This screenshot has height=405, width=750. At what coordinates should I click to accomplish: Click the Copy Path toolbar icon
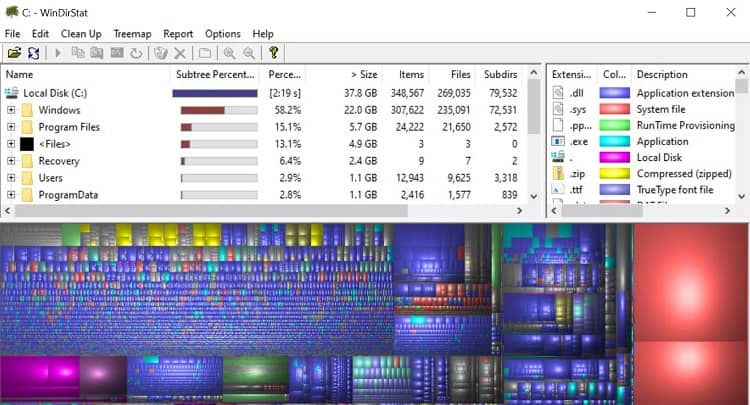click(77, 53)
